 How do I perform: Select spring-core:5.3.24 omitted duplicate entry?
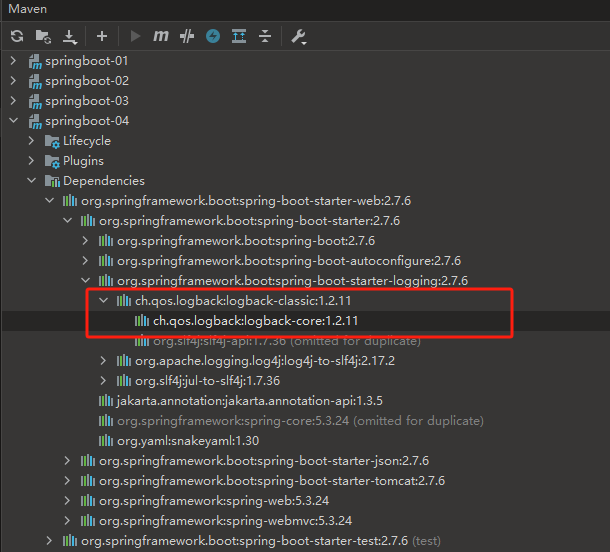tap(300, 421)
